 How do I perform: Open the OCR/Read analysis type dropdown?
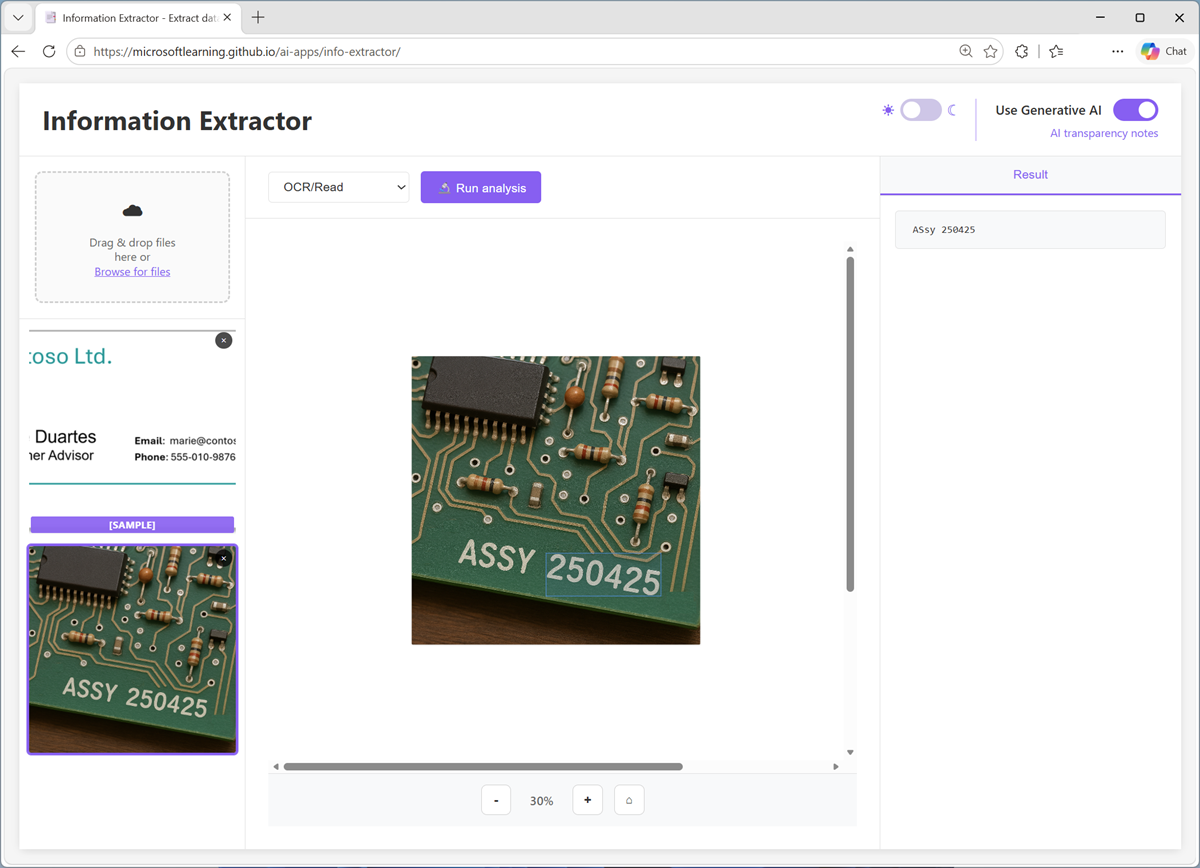tap(339, 187)
